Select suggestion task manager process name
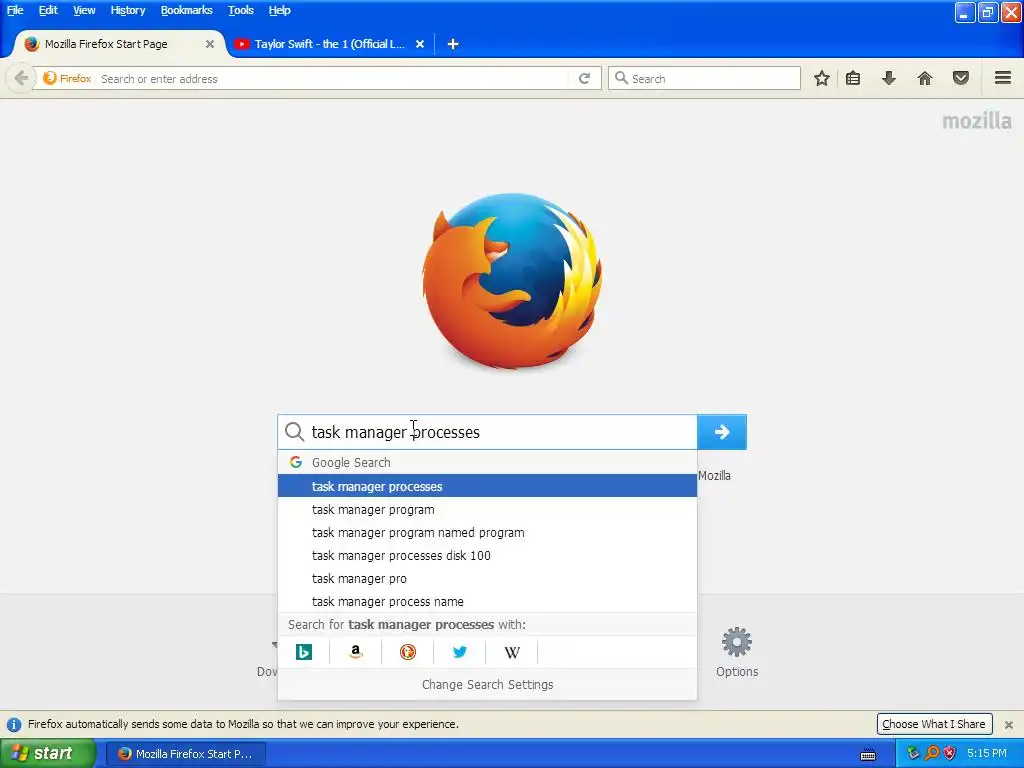This screenshot has width=1024, height=768. point(487,601)
